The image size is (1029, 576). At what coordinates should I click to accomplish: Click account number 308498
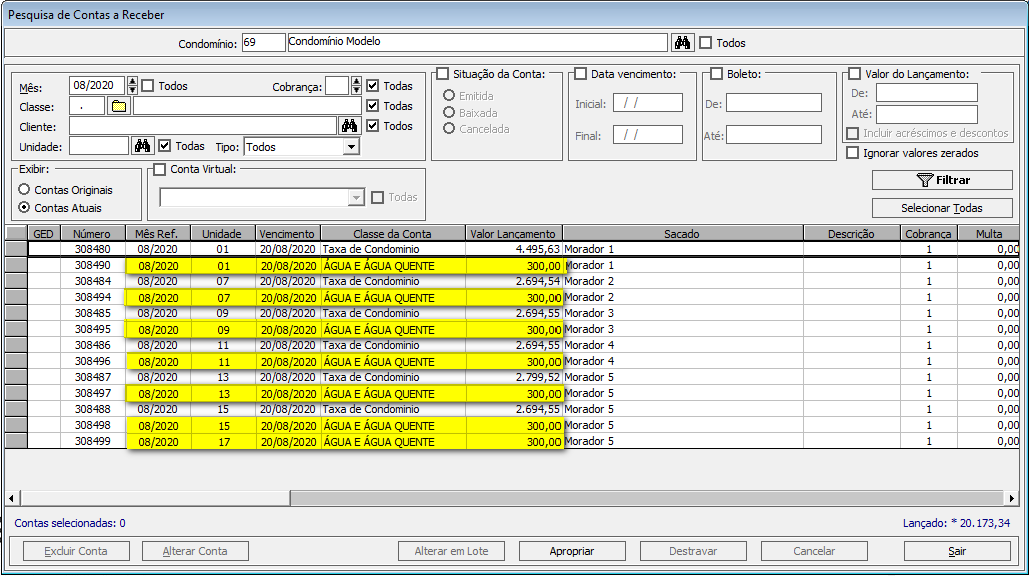coord(92,425)
